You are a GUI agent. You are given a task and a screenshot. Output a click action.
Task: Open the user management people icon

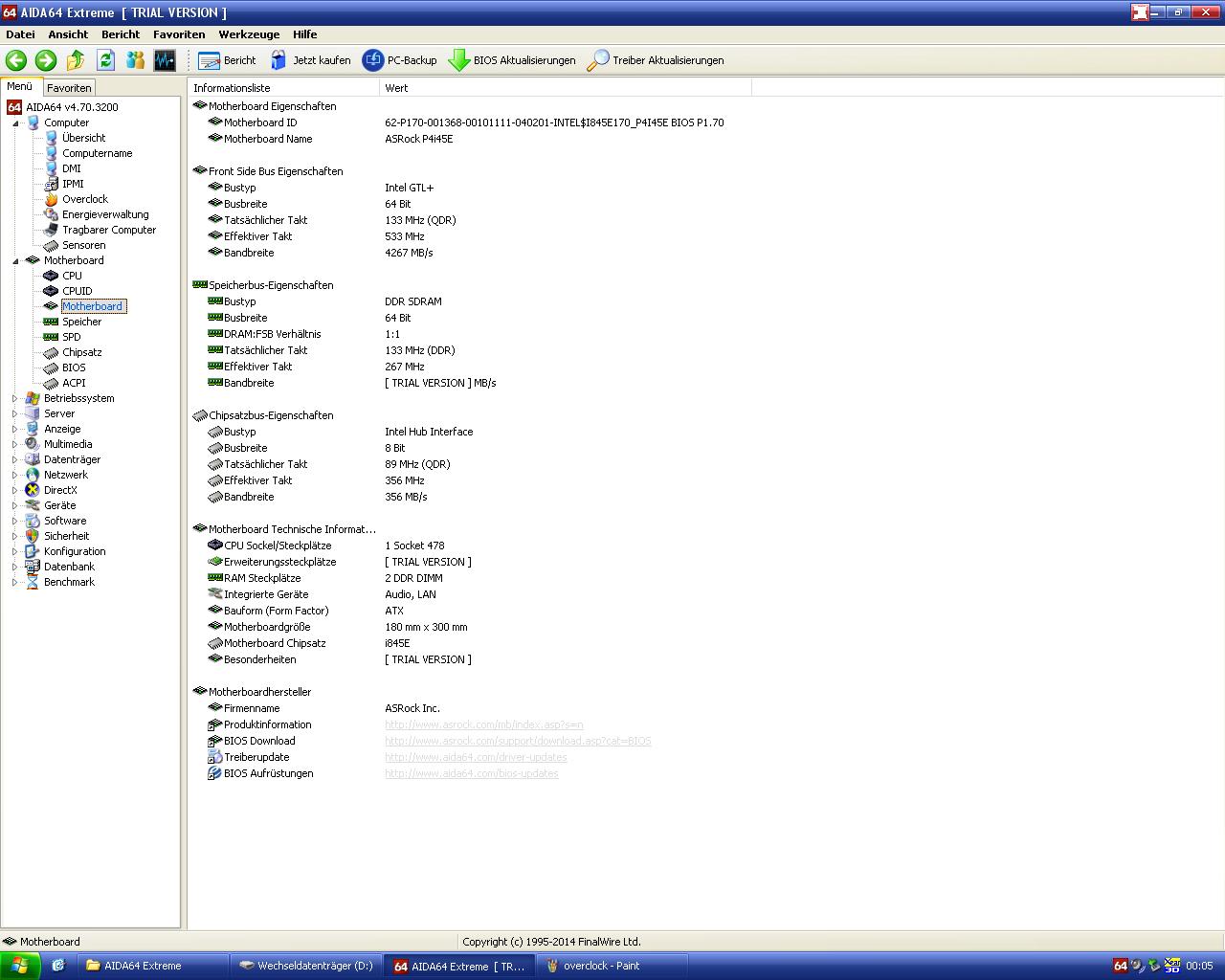click(x=135, y=60)
